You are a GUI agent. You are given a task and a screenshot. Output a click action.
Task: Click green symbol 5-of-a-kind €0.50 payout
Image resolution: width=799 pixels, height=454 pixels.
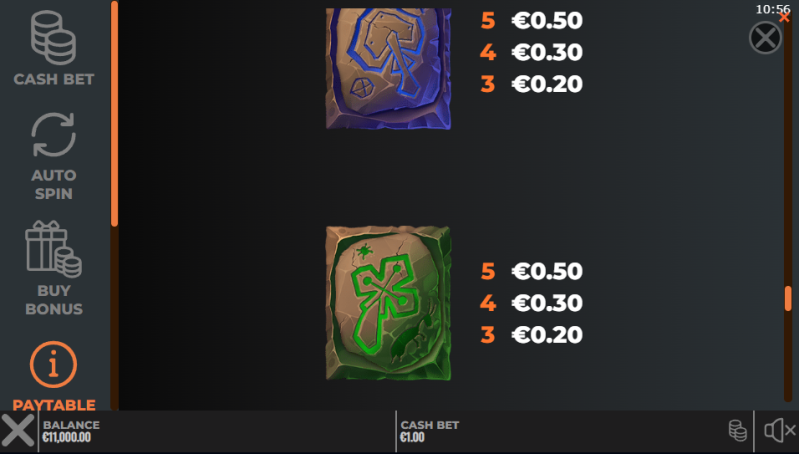[x=531, y=271]
